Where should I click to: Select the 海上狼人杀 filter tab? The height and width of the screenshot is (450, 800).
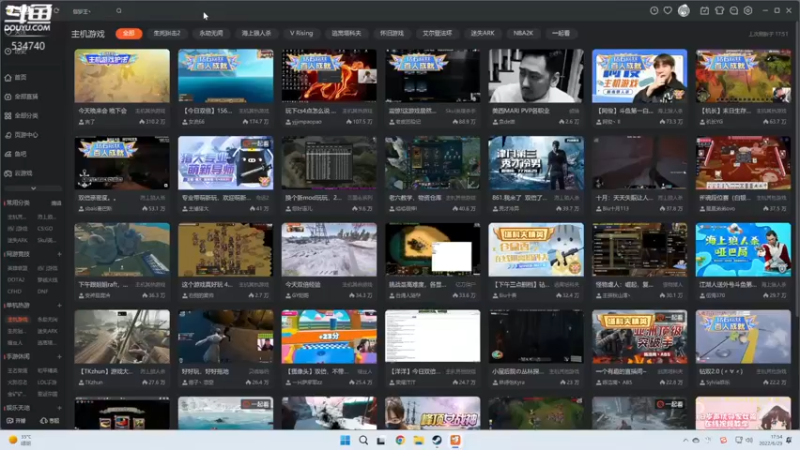click(256, 33)
